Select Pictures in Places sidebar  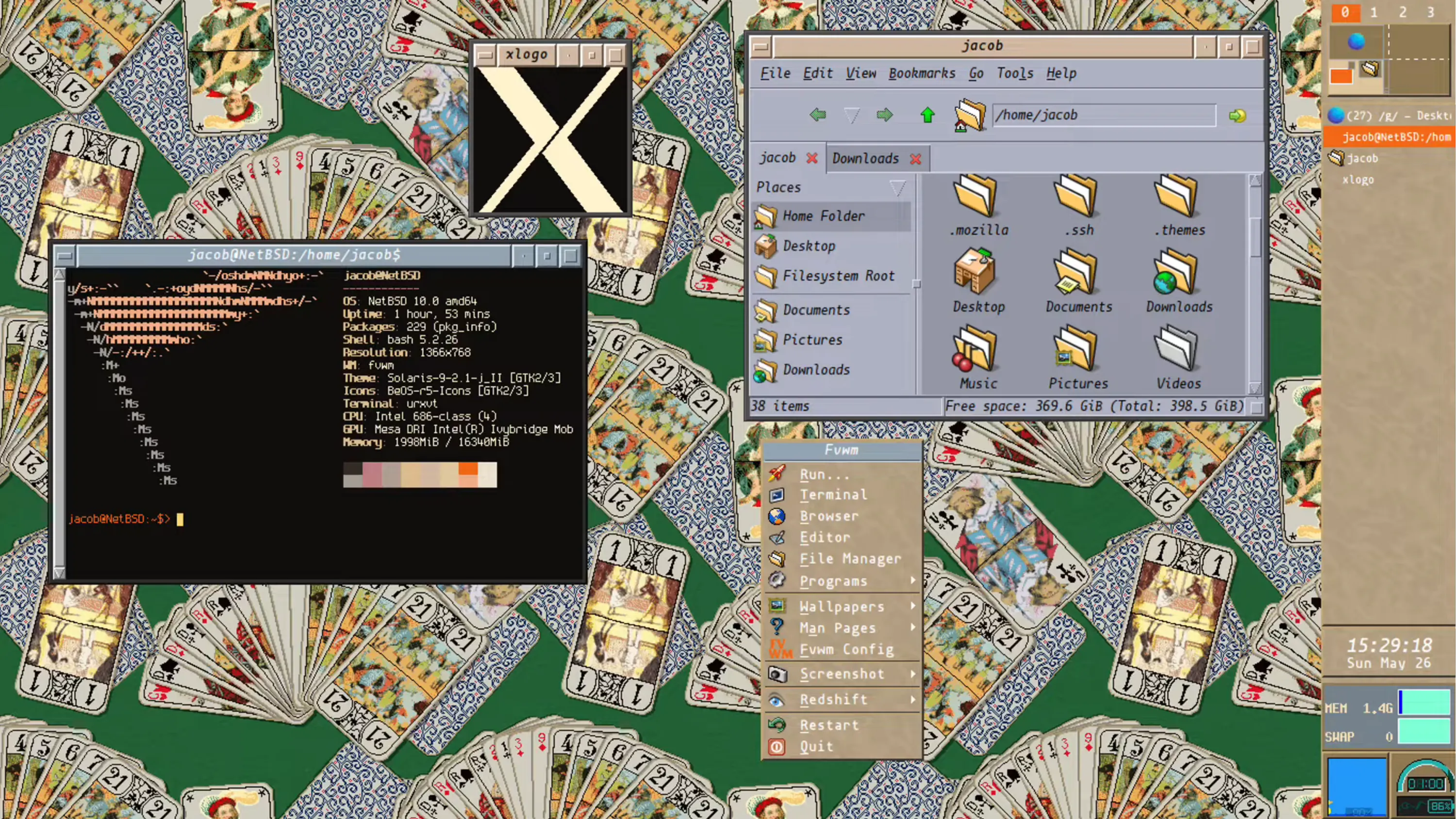tap(831, 340)
